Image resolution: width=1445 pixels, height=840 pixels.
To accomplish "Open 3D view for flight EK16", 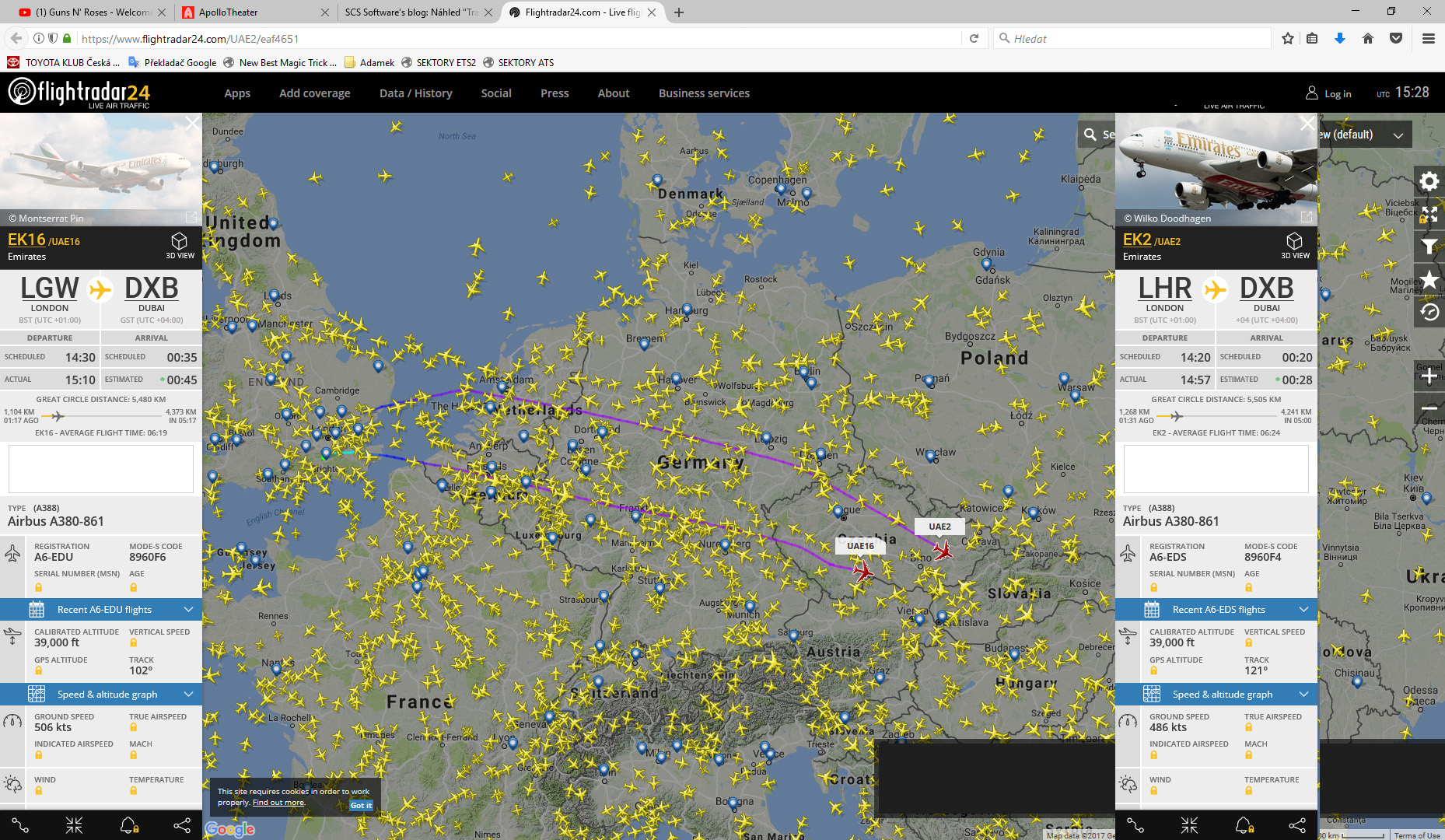I will (180, 245).
